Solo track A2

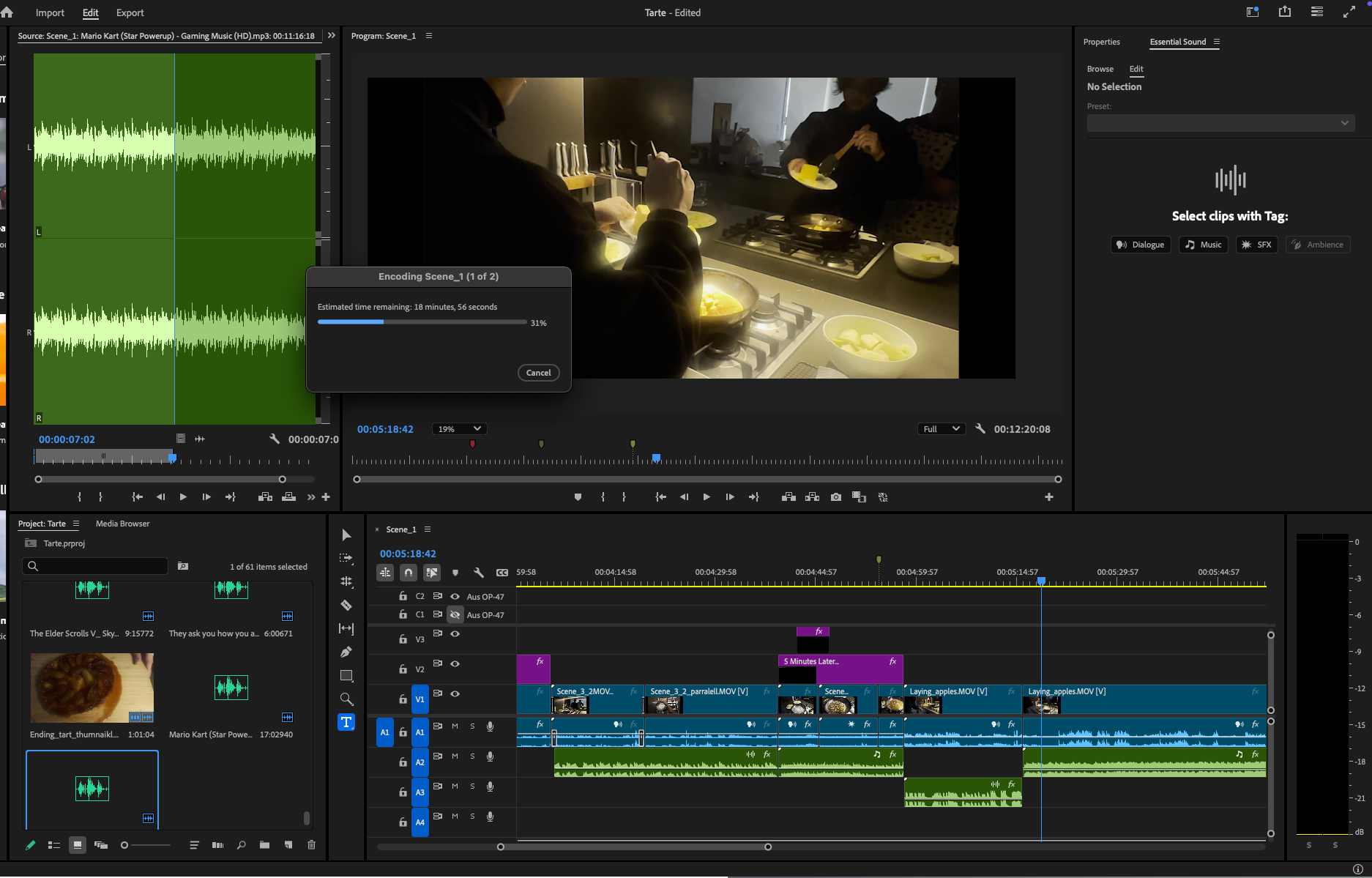(472, 756)
